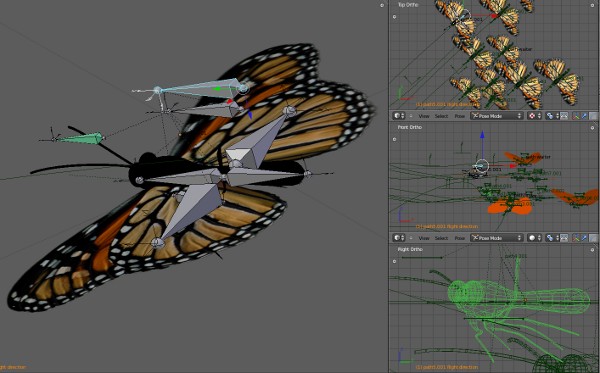Image resolution: width=600 pixels, height=373 pixels.
Task: Expand right-side plus icon in Top Ortho view
Action: click(593, 5)
